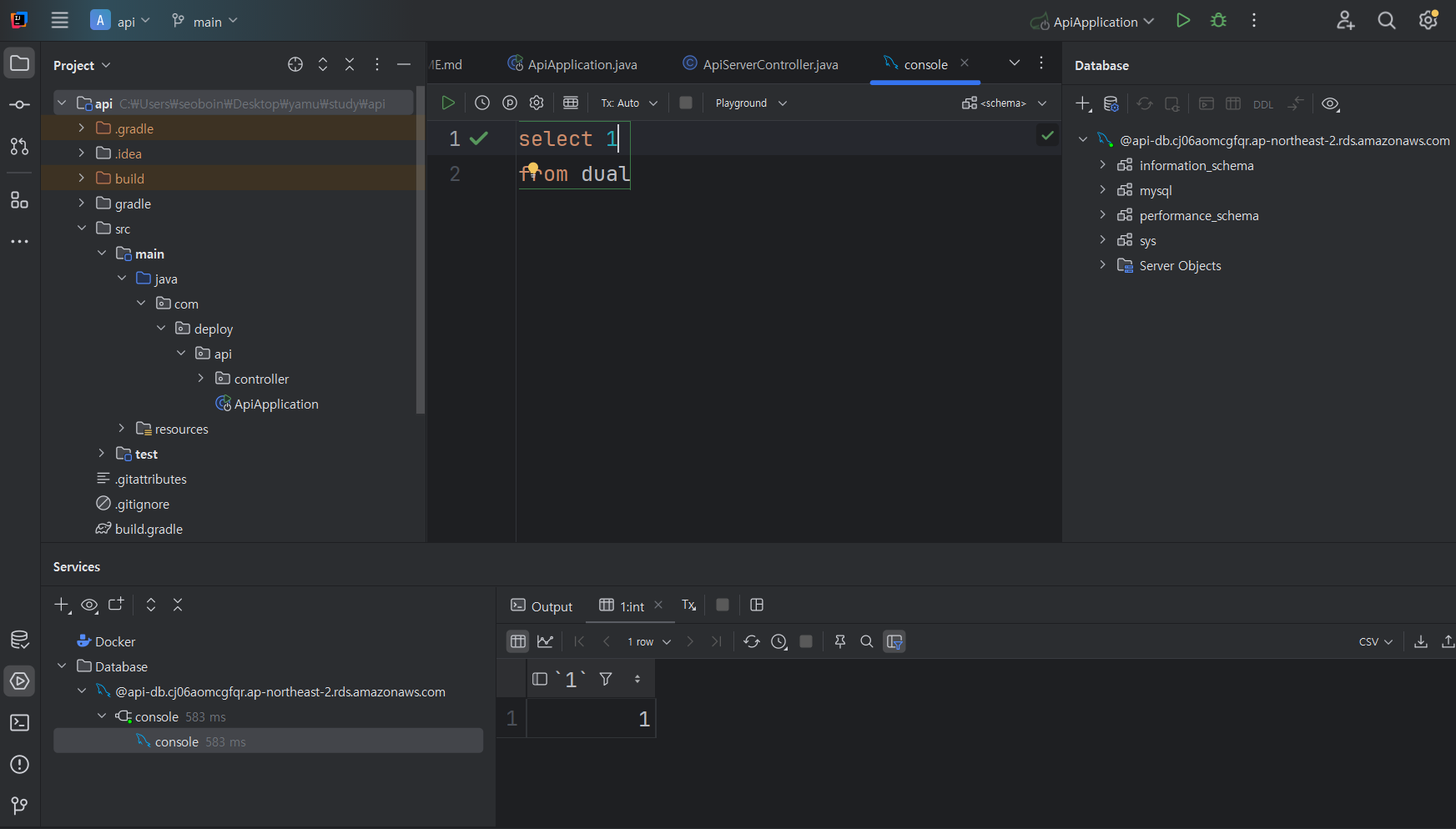The image size is (1456, 829).
Task: Execute the SQL statement in console
Action: (448, 103)
